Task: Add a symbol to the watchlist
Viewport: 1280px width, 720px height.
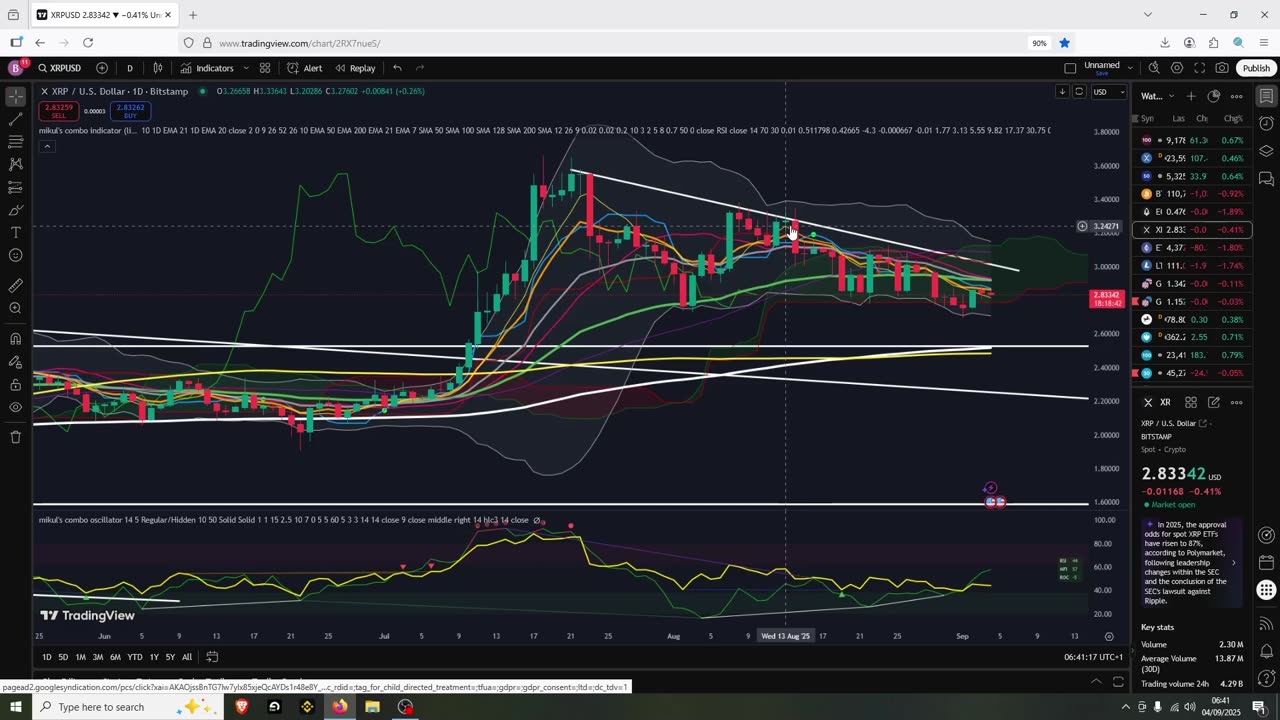Action: coord(1191,96)
